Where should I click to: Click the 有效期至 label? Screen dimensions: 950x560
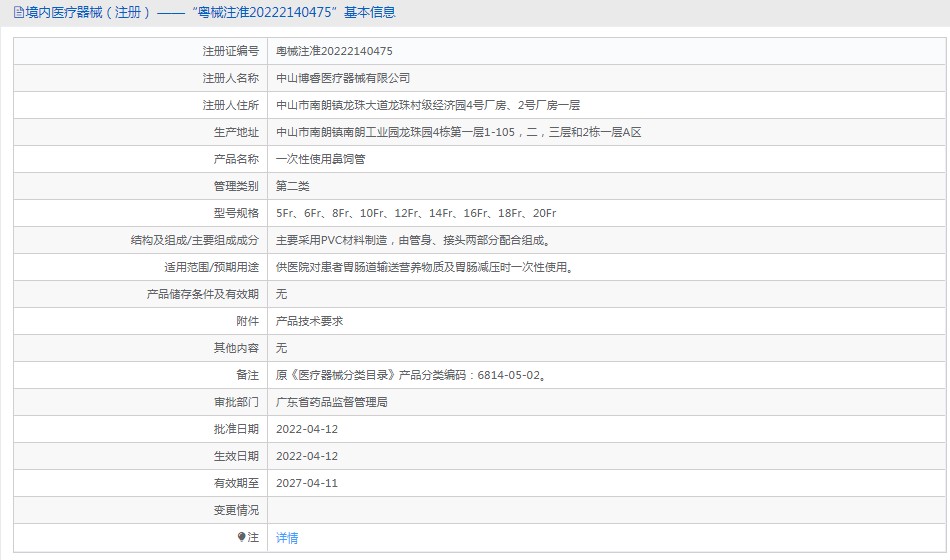[236, 483]
